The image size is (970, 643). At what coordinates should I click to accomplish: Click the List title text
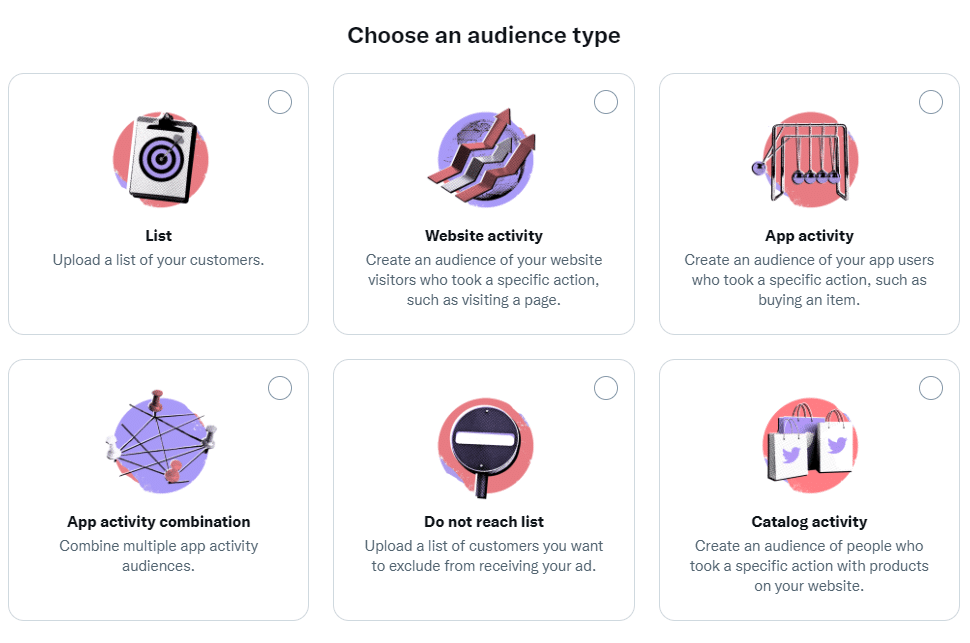tap(158, 236)
